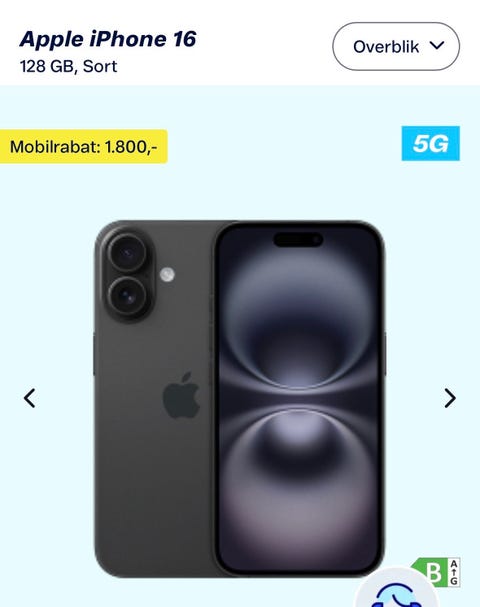Click the camera flash on the phone back
Screen dimensions: 480x607
pos(167,275)
